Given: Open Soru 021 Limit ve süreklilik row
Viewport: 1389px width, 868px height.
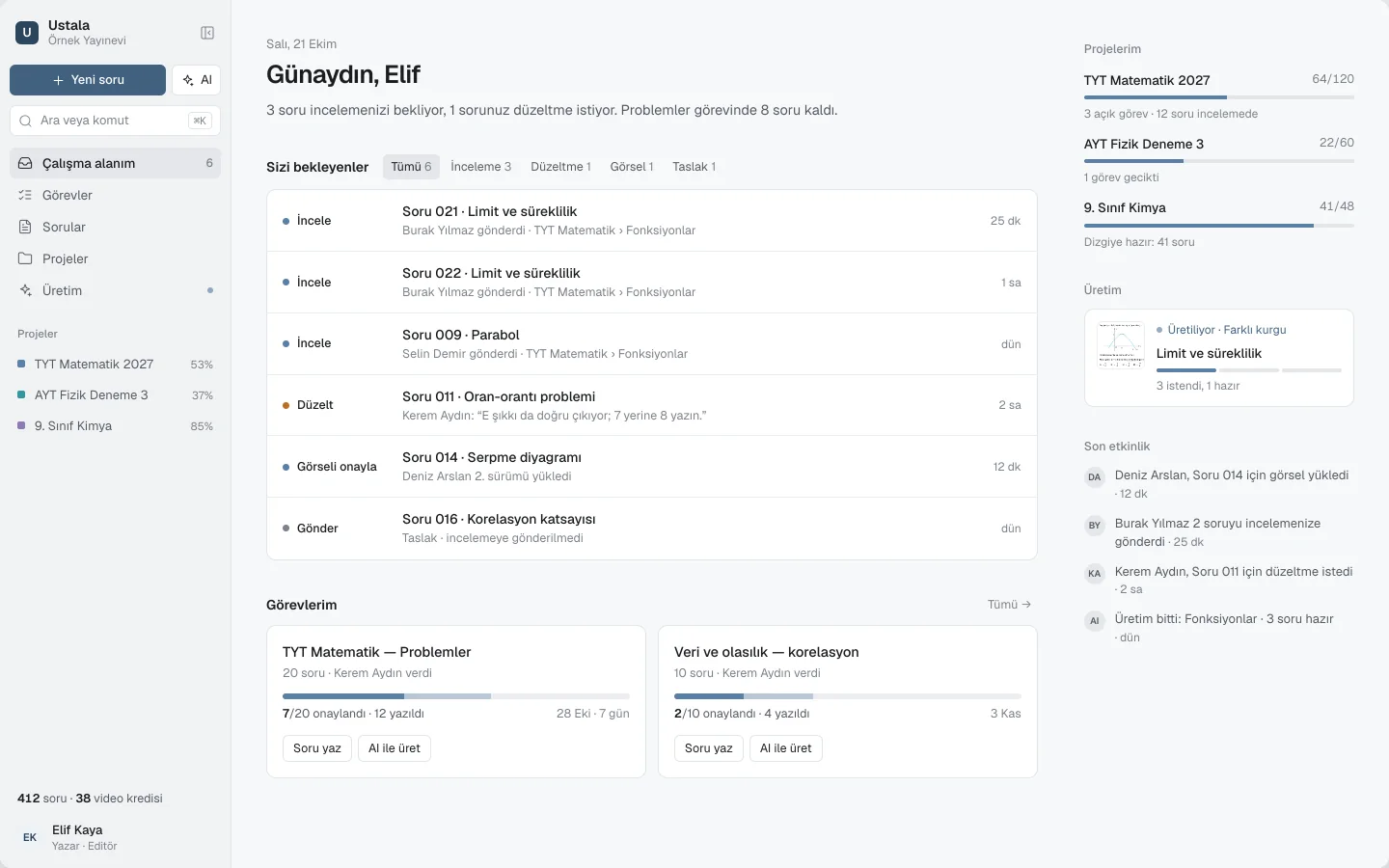Looking at the screenshot, I should click(x=652, y=221).
